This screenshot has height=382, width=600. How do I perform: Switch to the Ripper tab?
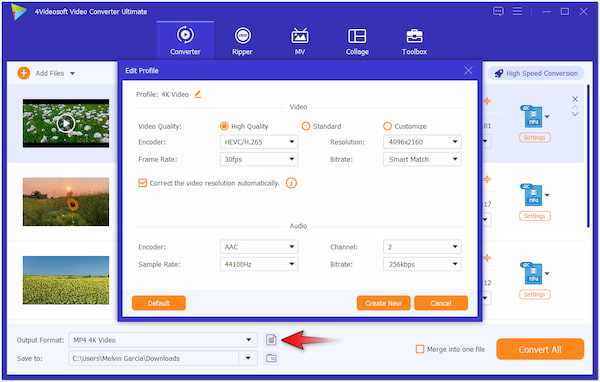(242, 41)
